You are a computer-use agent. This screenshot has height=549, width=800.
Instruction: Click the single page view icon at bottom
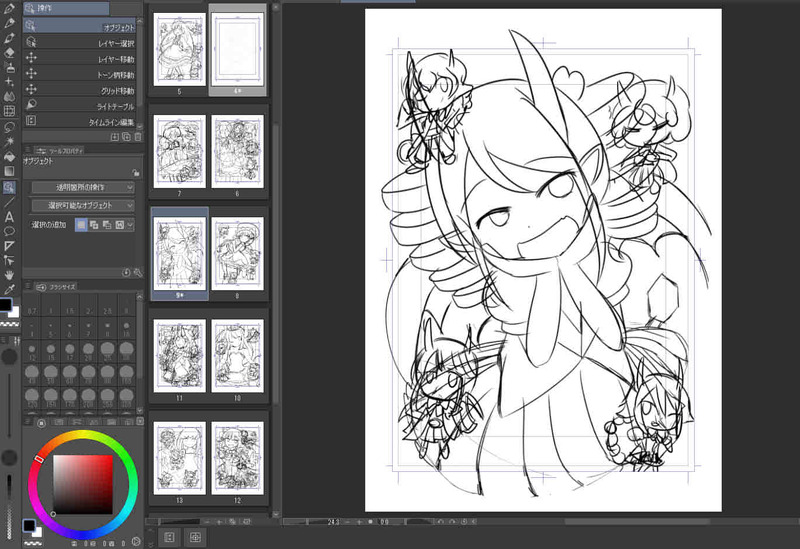click(x=169, y=537)
